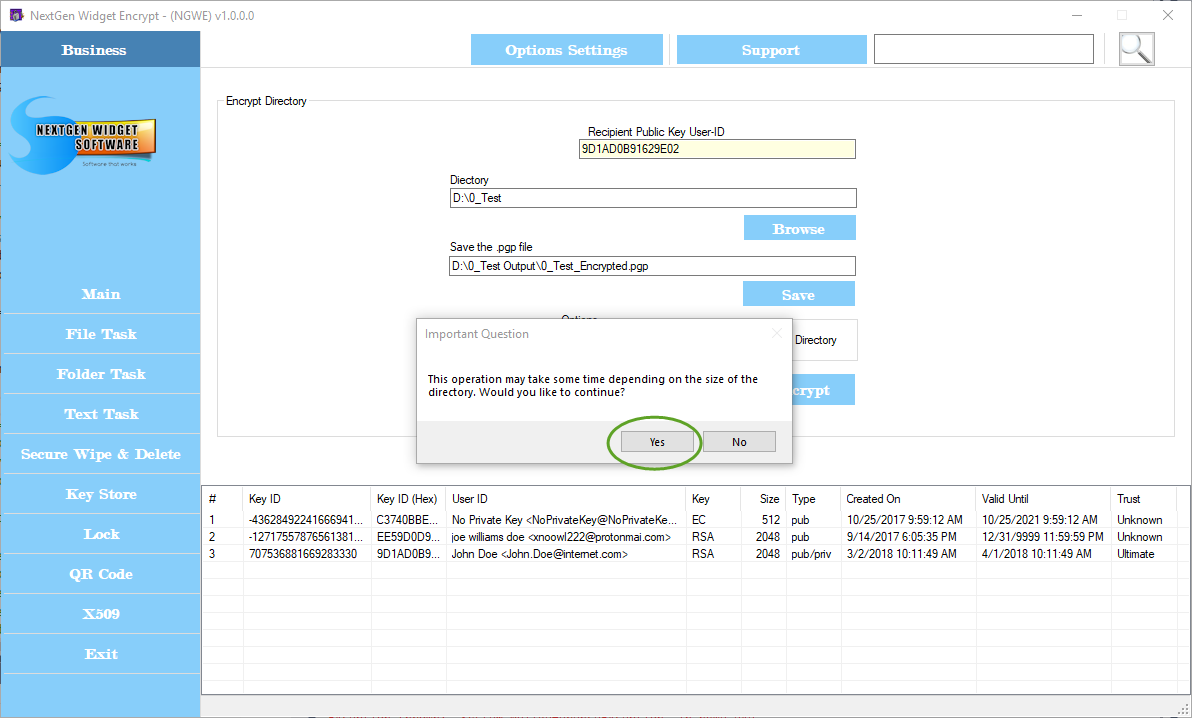Click valid-until date 12/31/9999 11:59:59 PM
Viewport: 1192px width, 718px height.
coord(1042,537)
